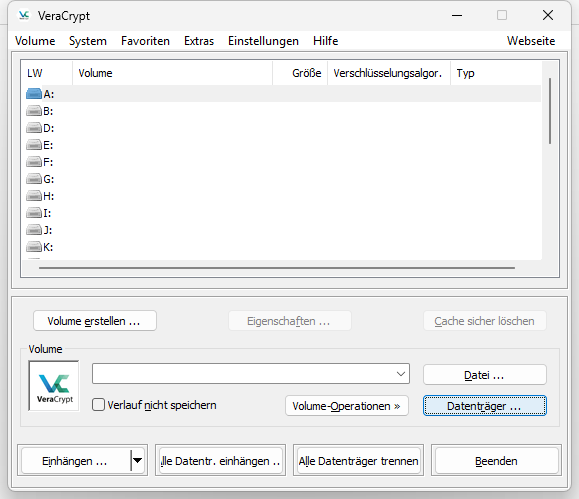The height and width of the screenshot is (499, 579).
Task: Click the 'Datenträger ...' button
Action: point(484,406)
